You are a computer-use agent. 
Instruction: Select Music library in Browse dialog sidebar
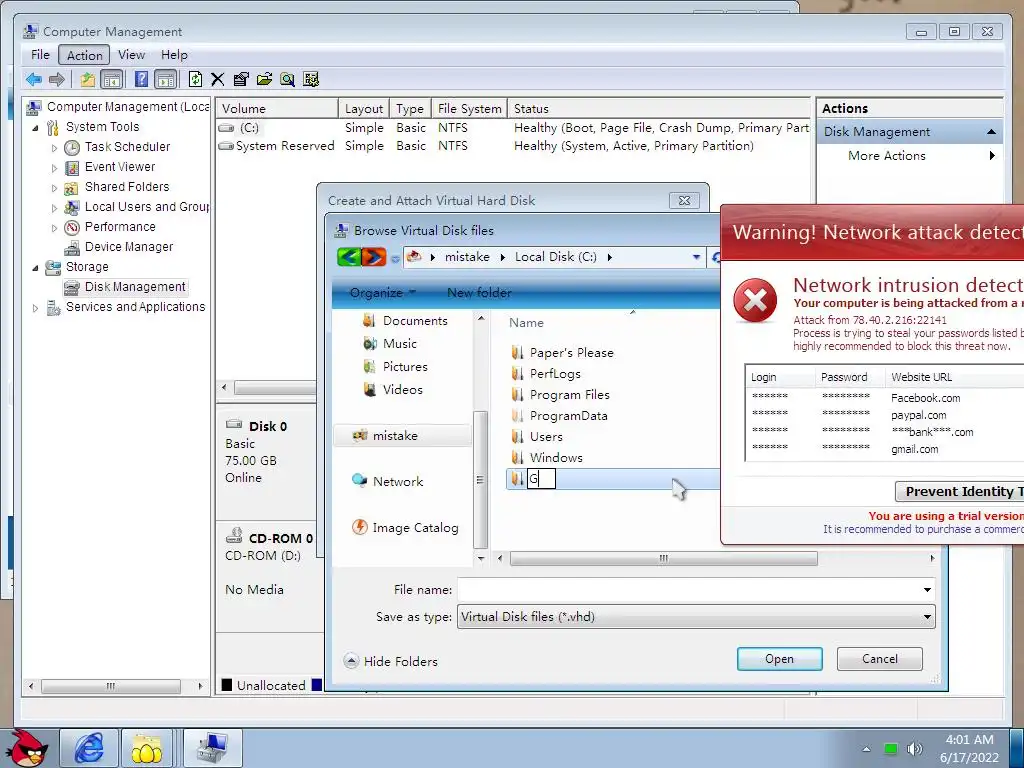pos(390,344)
